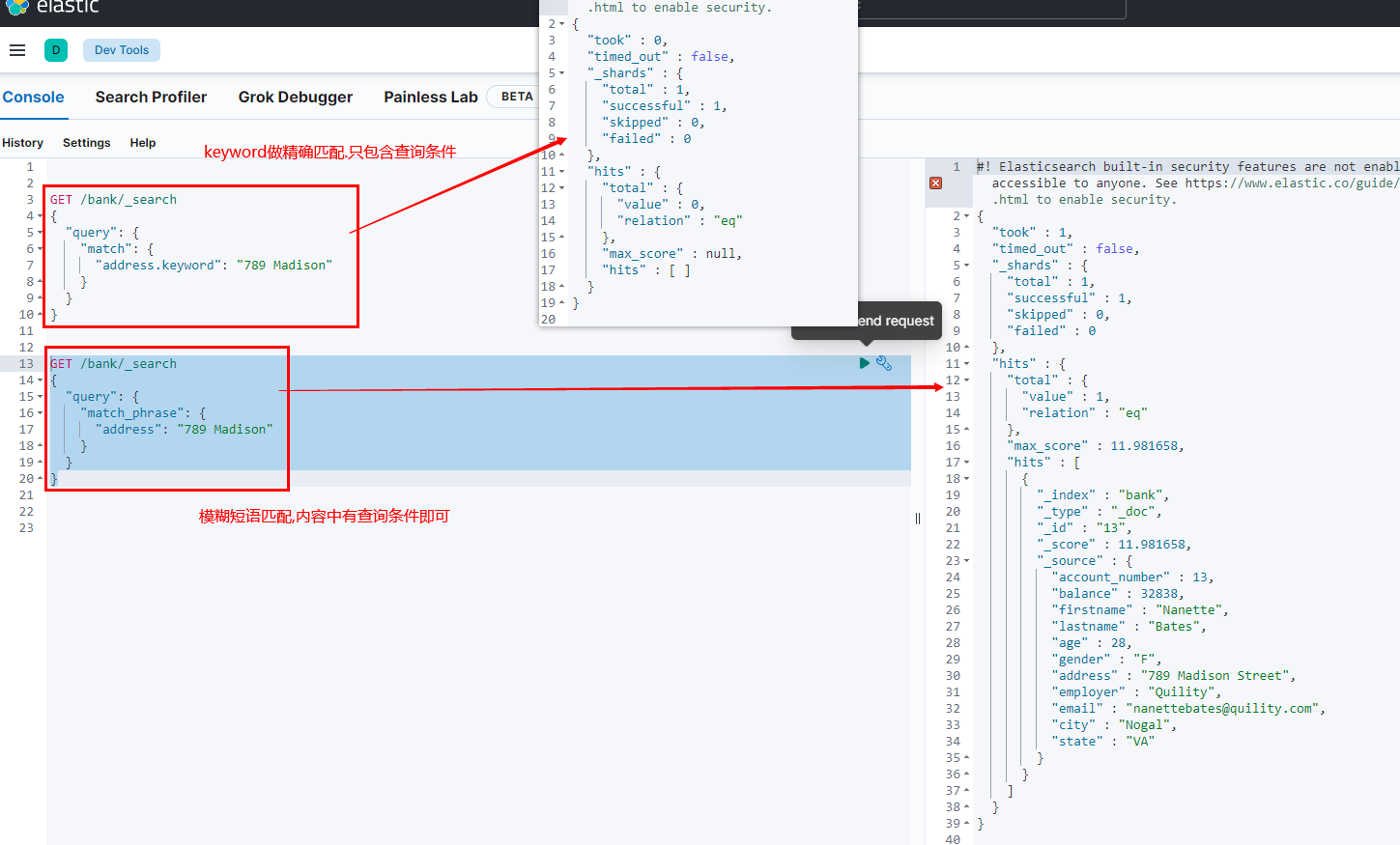Click the "address.keyword": "789 Madison" line

pyautogui.click(x=214, y=266)
